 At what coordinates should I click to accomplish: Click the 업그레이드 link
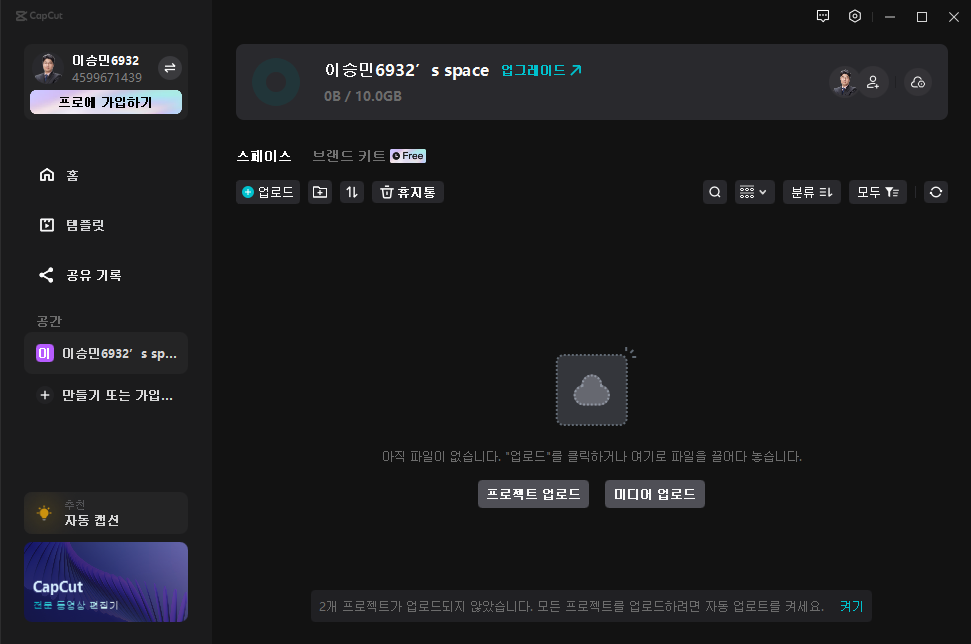point(542,70)
